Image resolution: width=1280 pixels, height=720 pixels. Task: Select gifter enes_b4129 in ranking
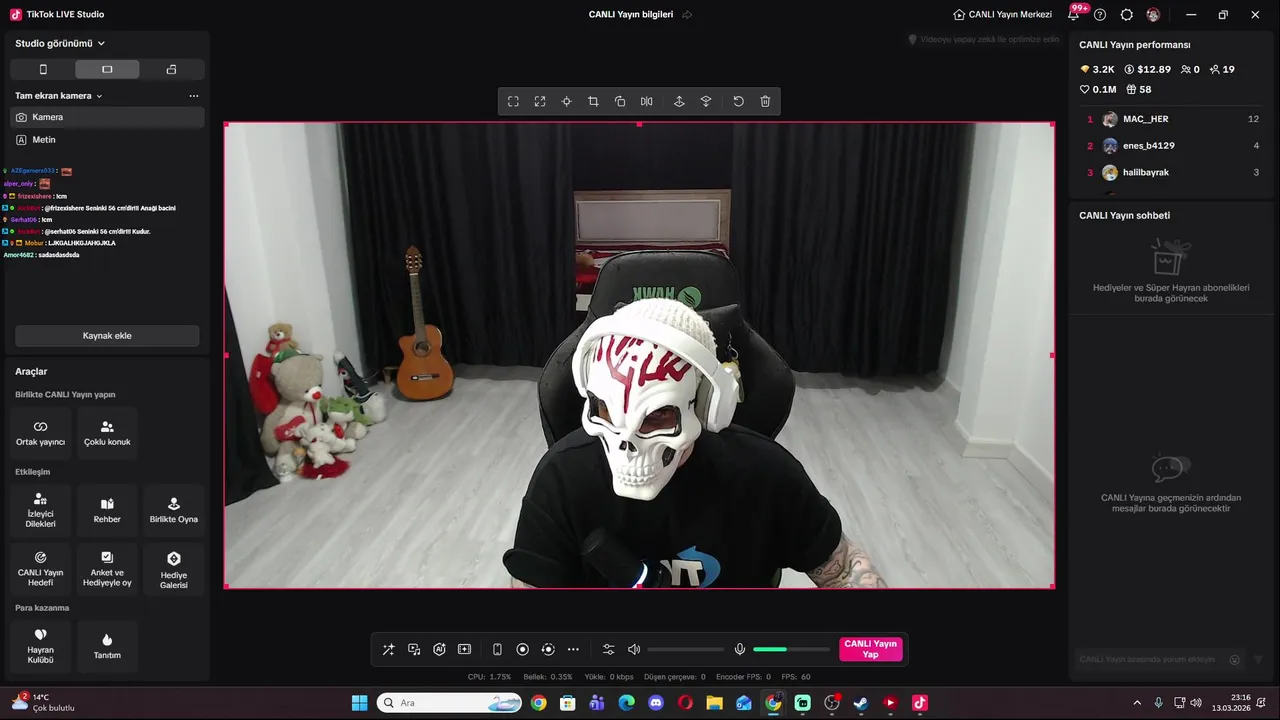1173,146
